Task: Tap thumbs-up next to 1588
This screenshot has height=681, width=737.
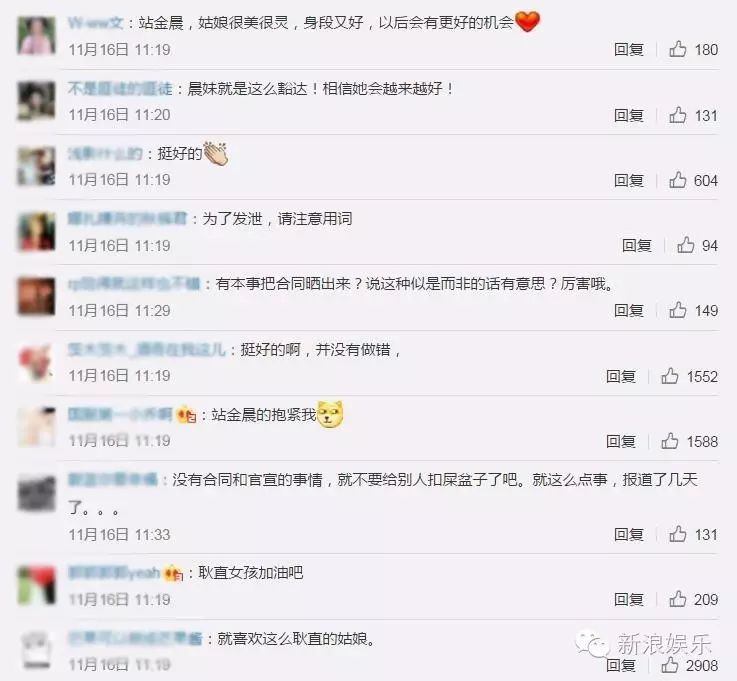Action: [670, 441]
